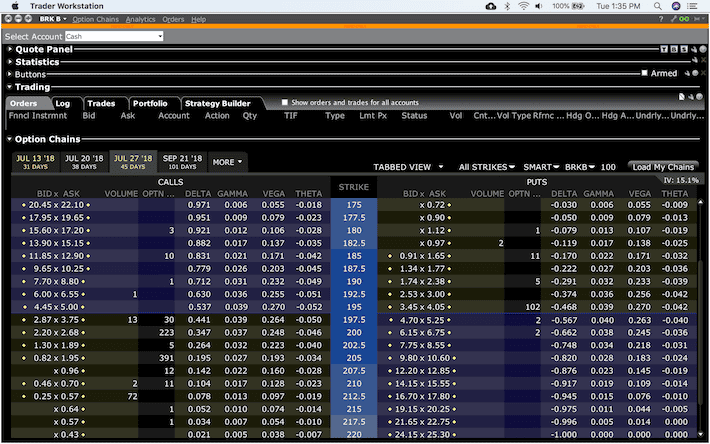710x444 pixels.
Task: Open the Analytics menu
Action: pyautogui.click(x=140, y=19)
